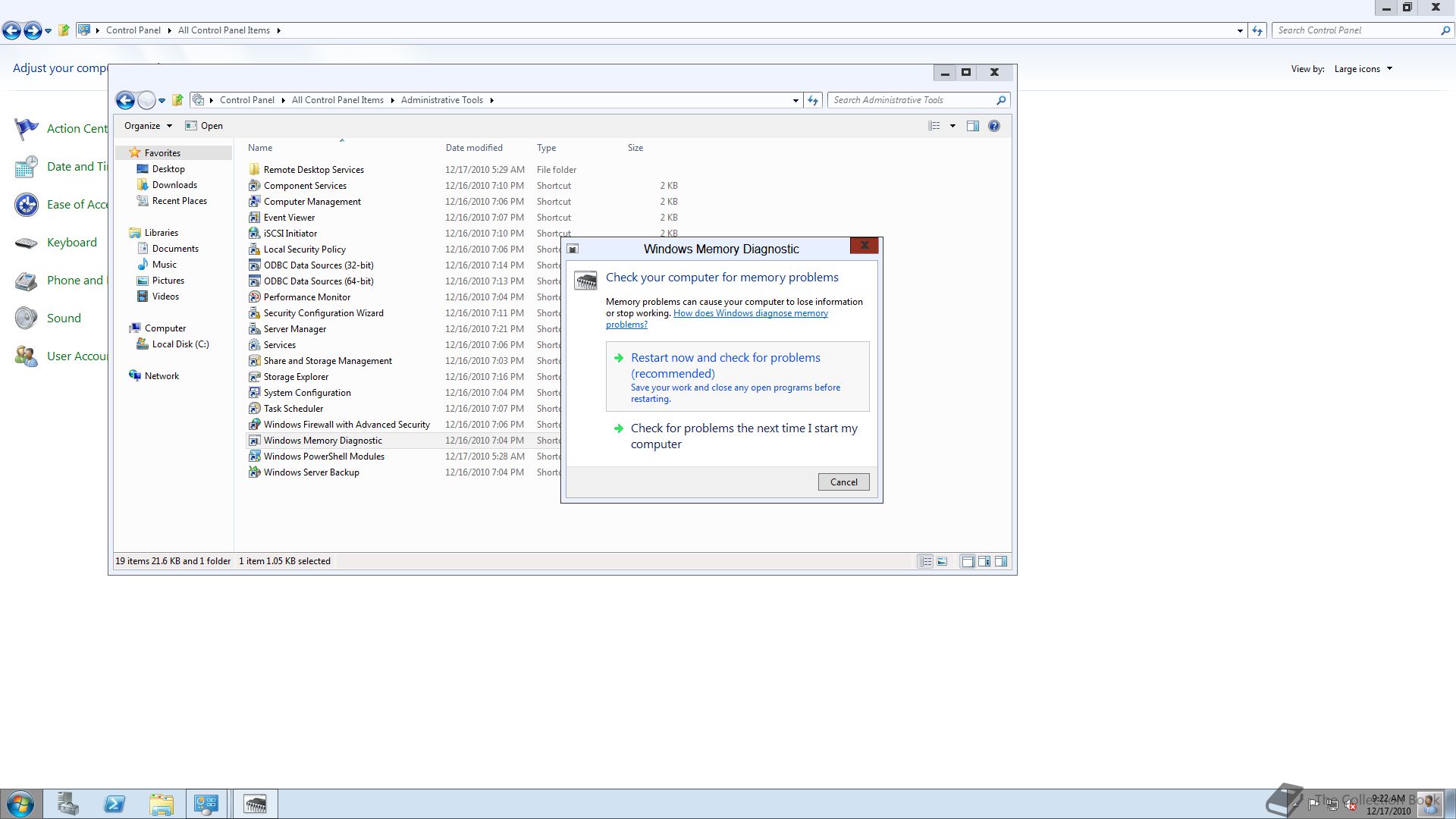Select Recent Places in navigation pane
This screenshot has width=1456, height=819.
180,201
